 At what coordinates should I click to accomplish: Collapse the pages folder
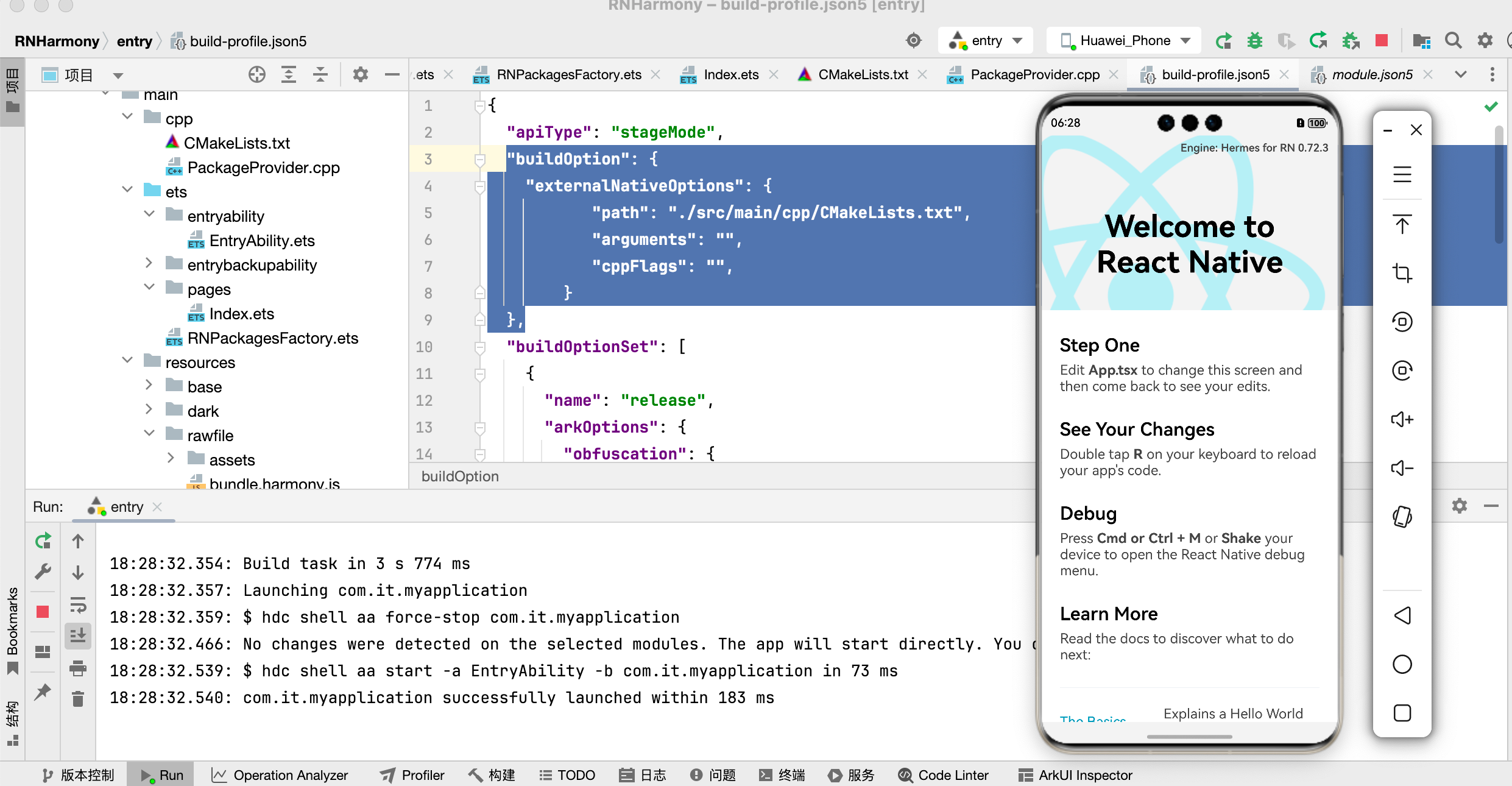[149, 286]
